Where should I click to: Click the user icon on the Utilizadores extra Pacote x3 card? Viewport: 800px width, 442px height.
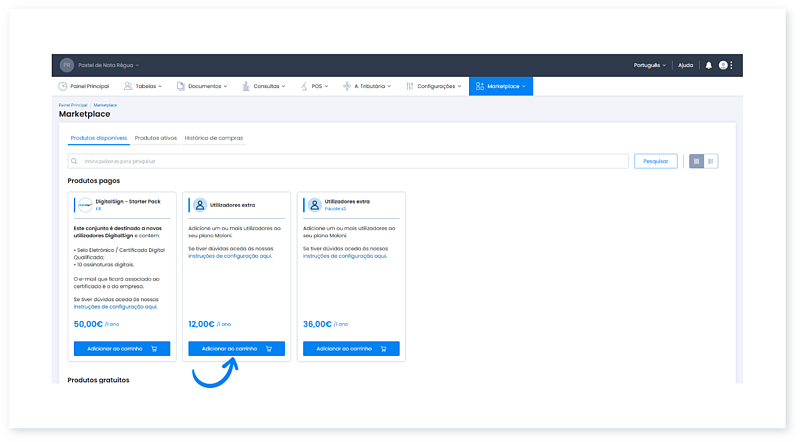point(314,204)
